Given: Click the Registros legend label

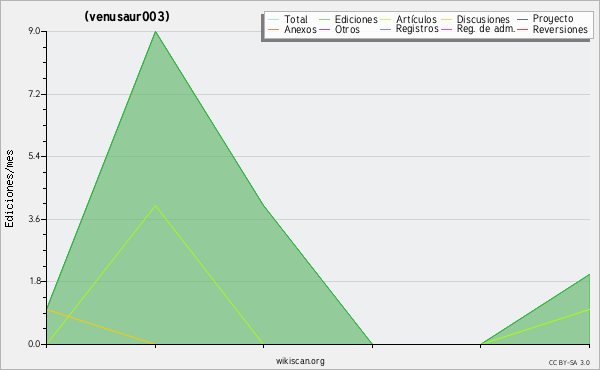Looking at the screenshot, I should click(x=417, y=29).
